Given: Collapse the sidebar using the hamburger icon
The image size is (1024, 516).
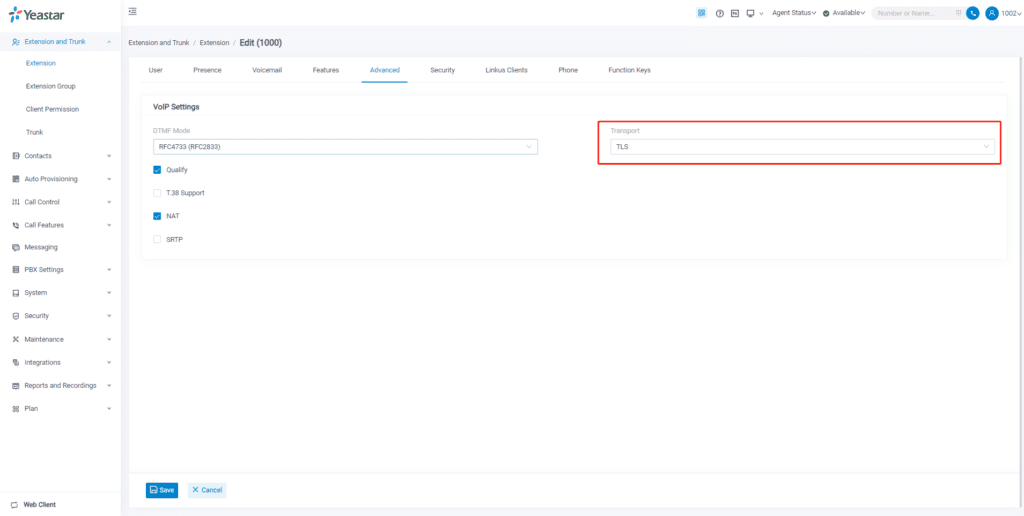Looking at the screenshot, I should click(x=133, y=12).
